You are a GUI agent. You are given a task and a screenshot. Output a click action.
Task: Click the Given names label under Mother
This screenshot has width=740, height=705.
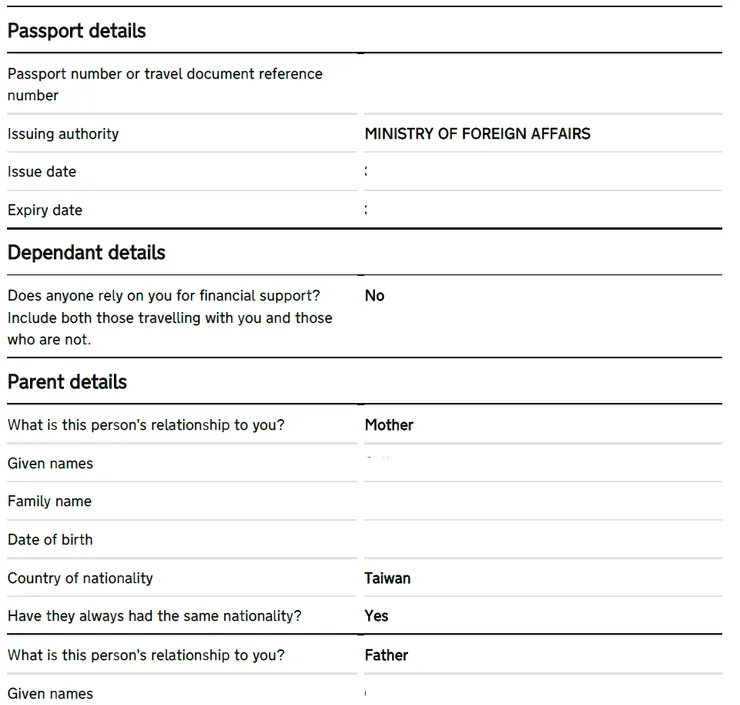pos(50,464)
